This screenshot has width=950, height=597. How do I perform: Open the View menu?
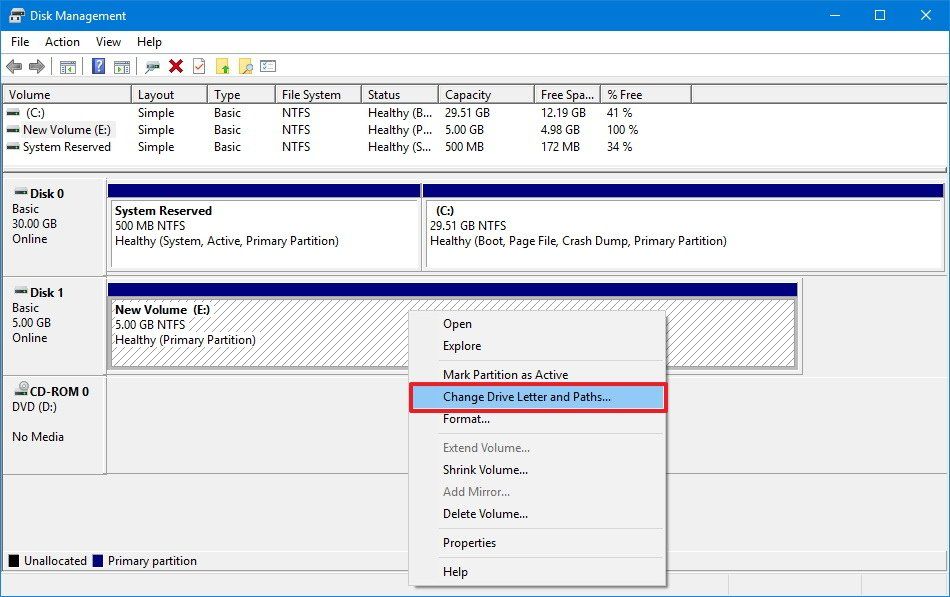click(x=108, y=42)
